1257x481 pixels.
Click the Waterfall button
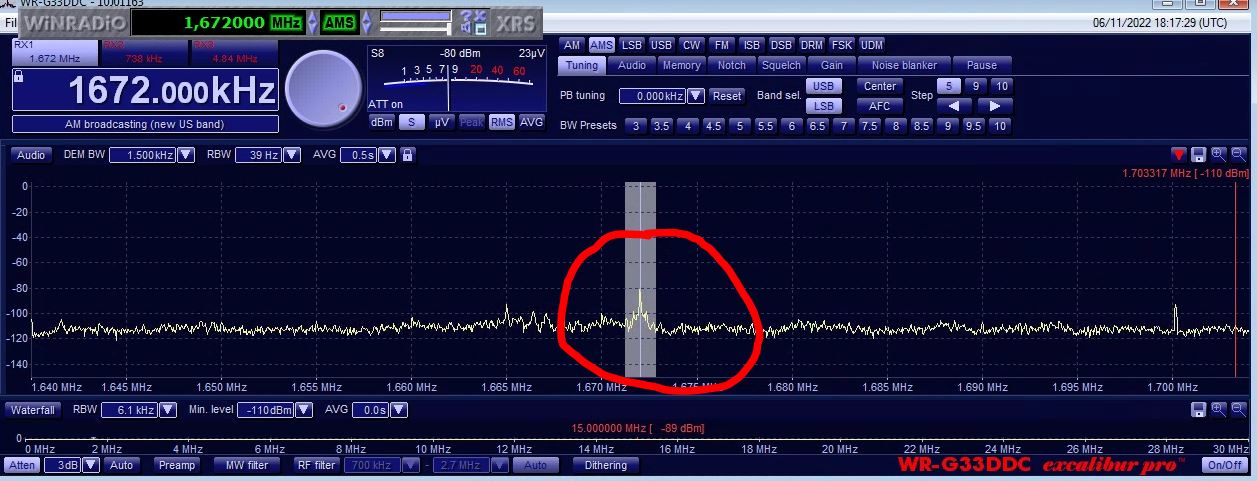pyautogui.click(x=34, y=410)
